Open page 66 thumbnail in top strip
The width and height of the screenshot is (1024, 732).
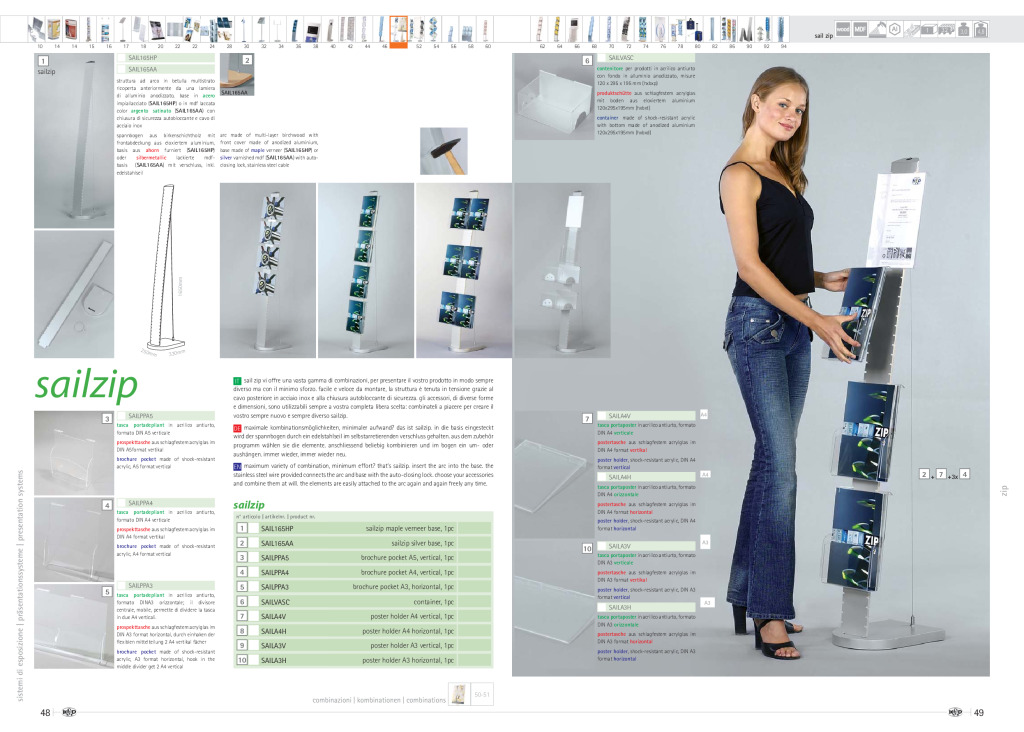(574, 29)
